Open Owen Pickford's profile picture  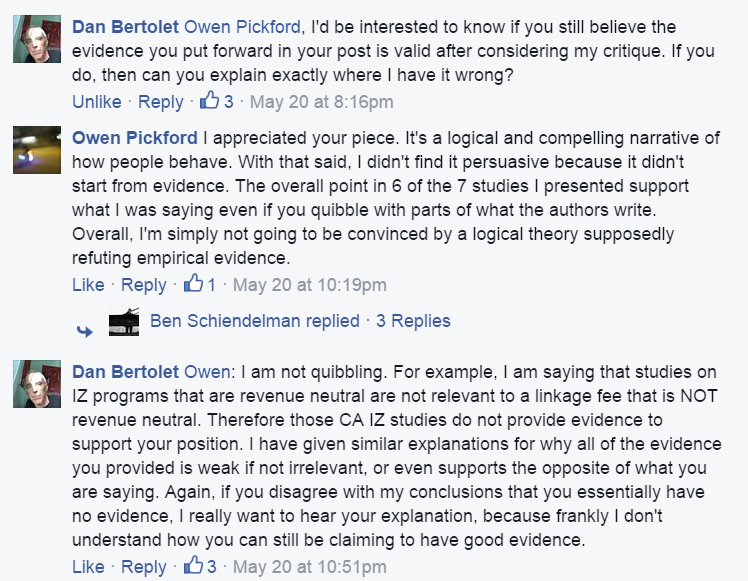coord(39,152)
